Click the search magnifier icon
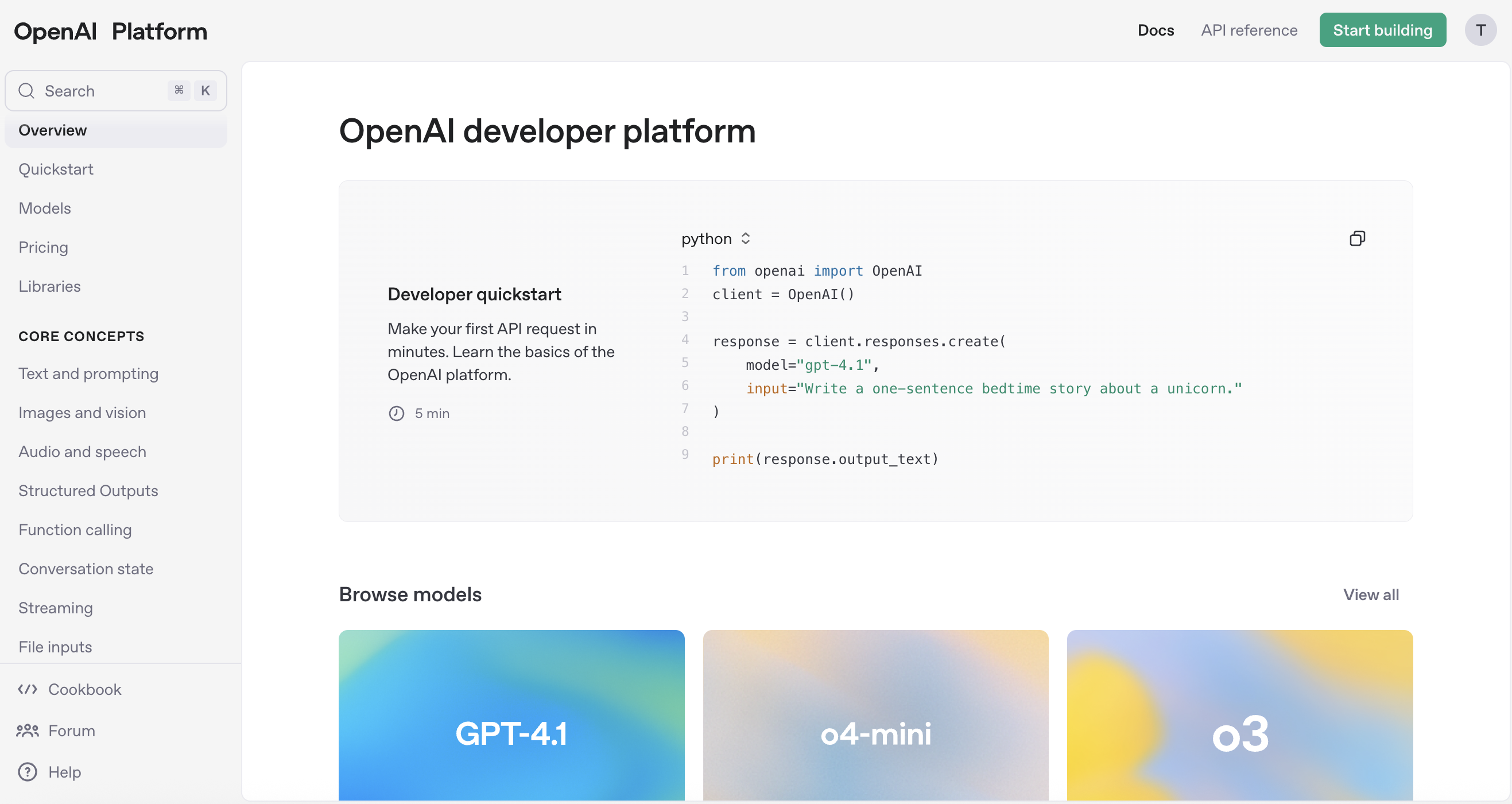 26,91
